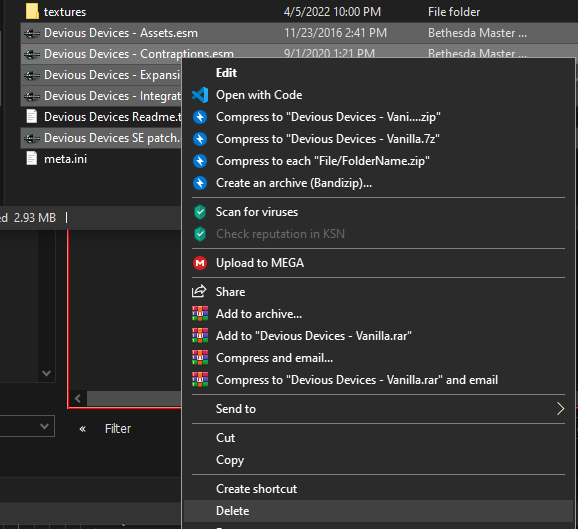Click the Share arrow icon
The width and height of the screenshot is (578, 529).
[199, 291]
